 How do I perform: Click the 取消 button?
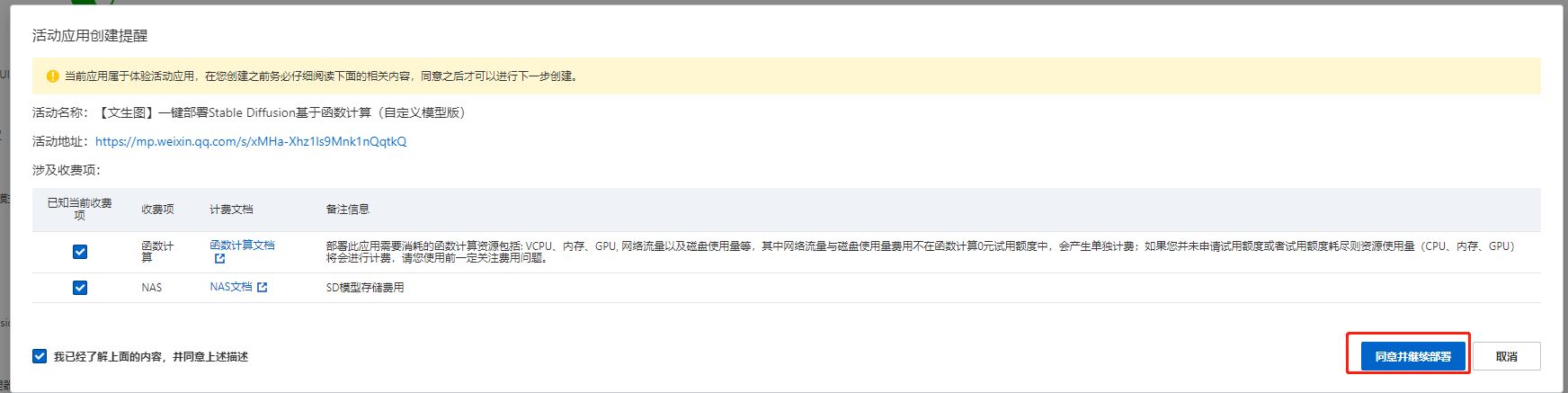(x=1507, y=356)
